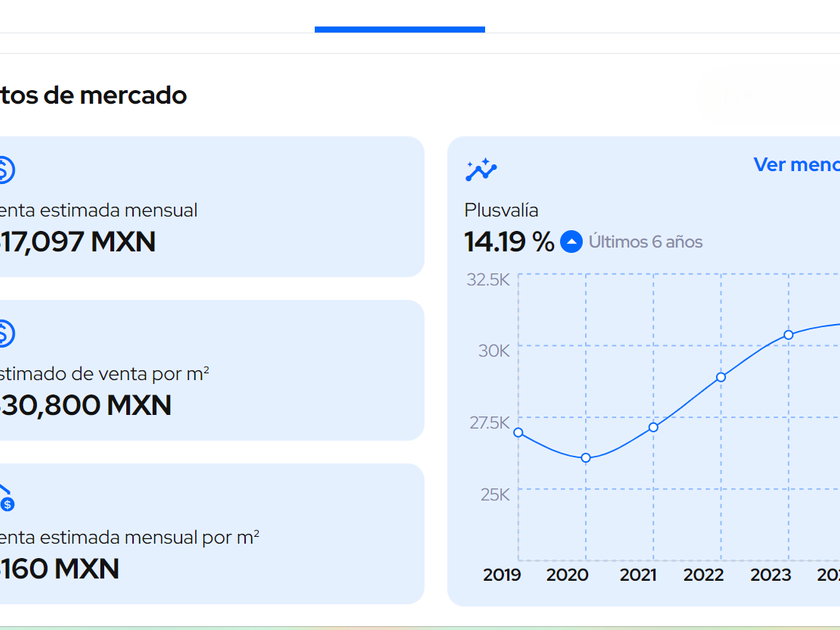Click the Plusvalía chart title

pyautogui.click(x=501, y=210)
